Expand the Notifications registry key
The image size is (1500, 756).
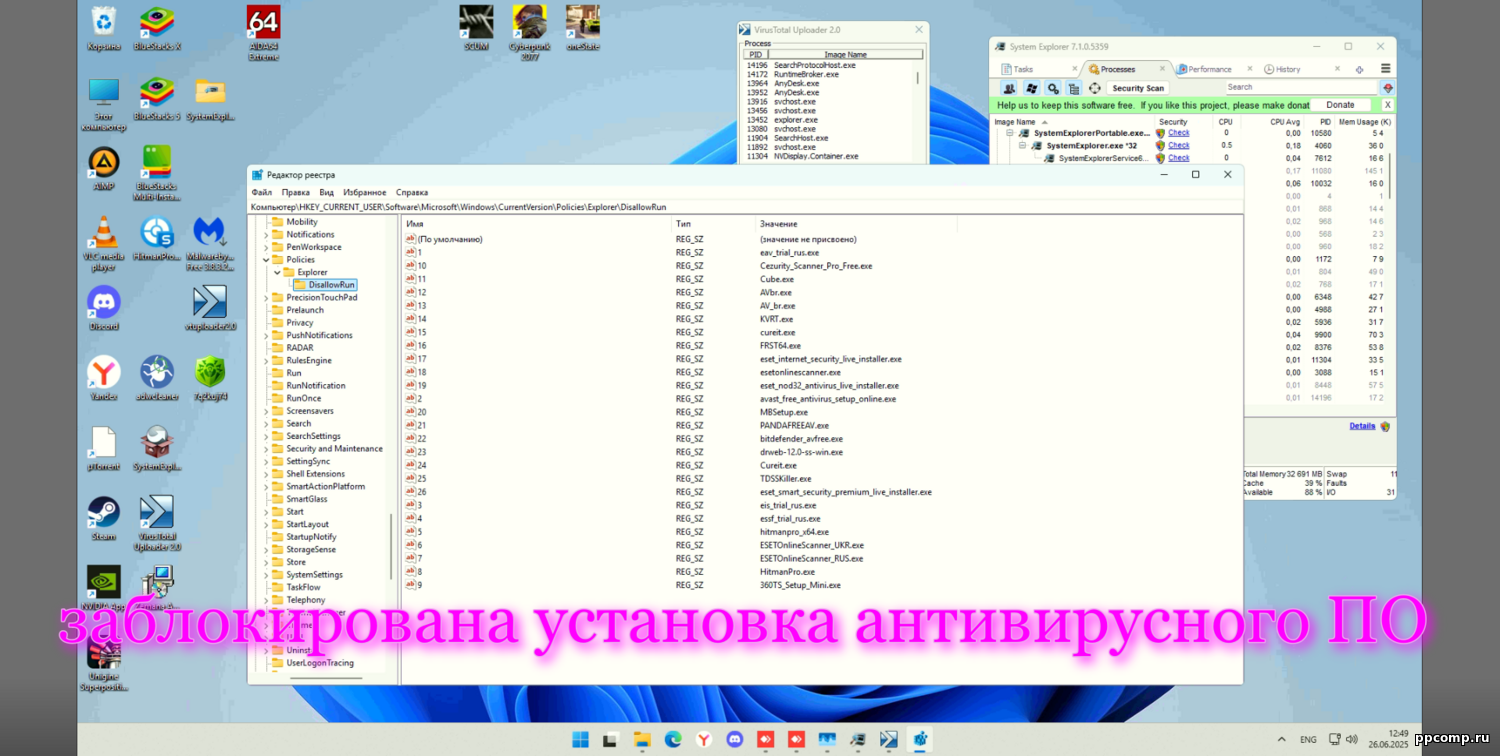click(266, 234)
